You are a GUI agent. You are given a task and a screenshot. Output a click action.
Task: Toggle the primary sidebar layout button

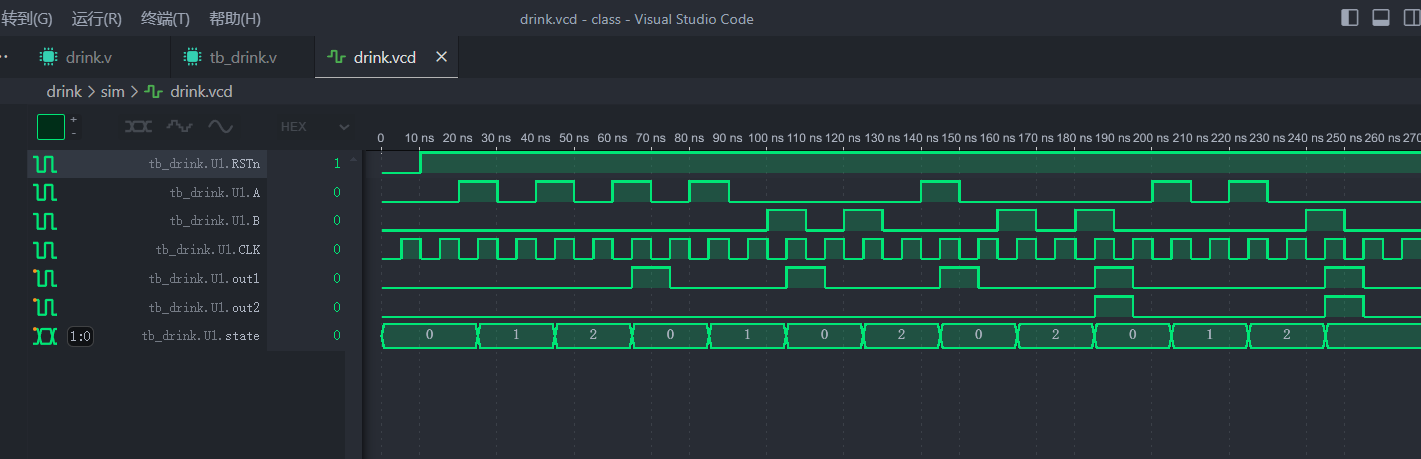(x=1349, y=18)
